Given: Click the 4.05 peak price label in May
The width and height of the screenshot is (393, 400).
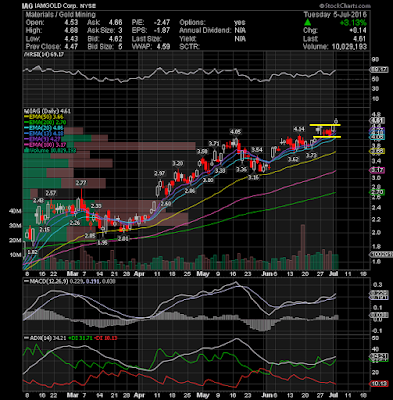Looking at the screenshot, I should [235, 131].
